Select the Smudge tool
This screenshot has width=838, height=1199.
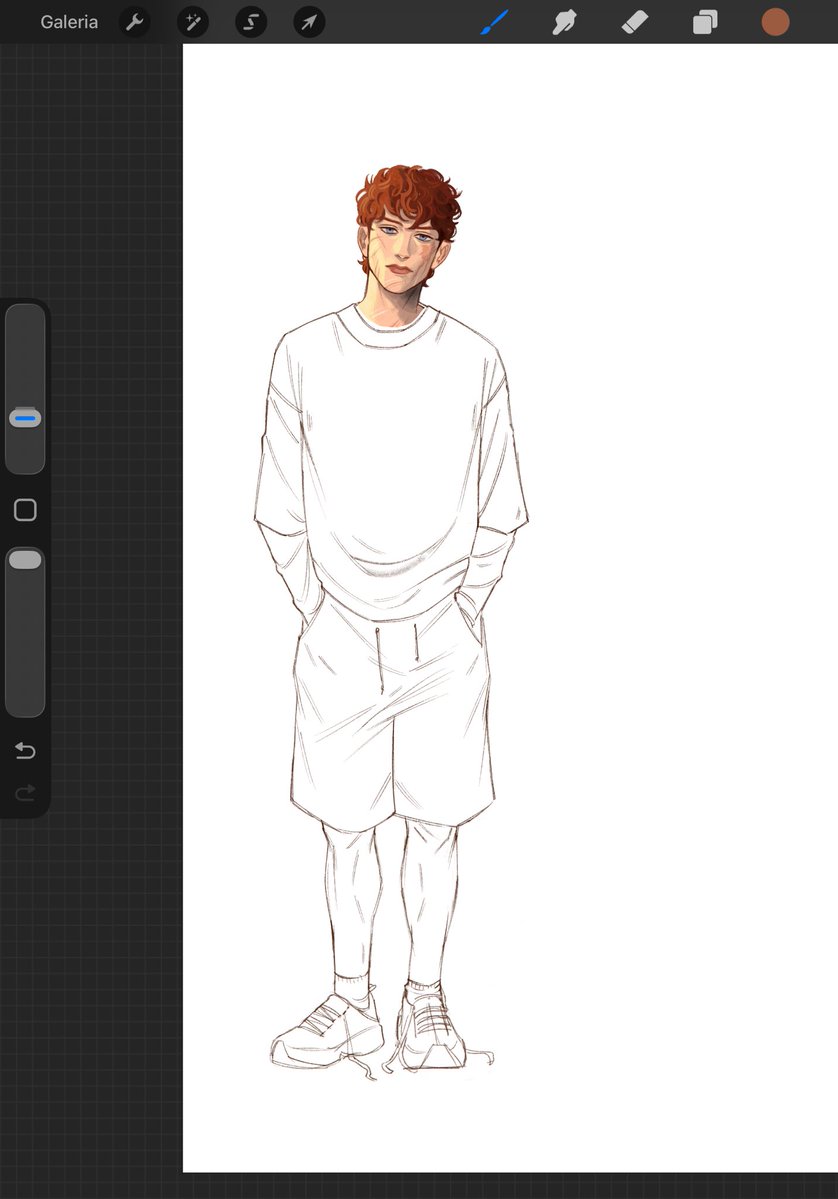coord(564,22)
